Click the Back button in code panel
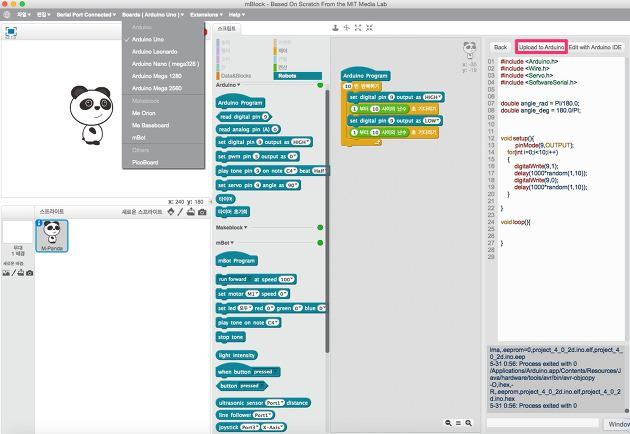630x434 pixels. (500, 47)
